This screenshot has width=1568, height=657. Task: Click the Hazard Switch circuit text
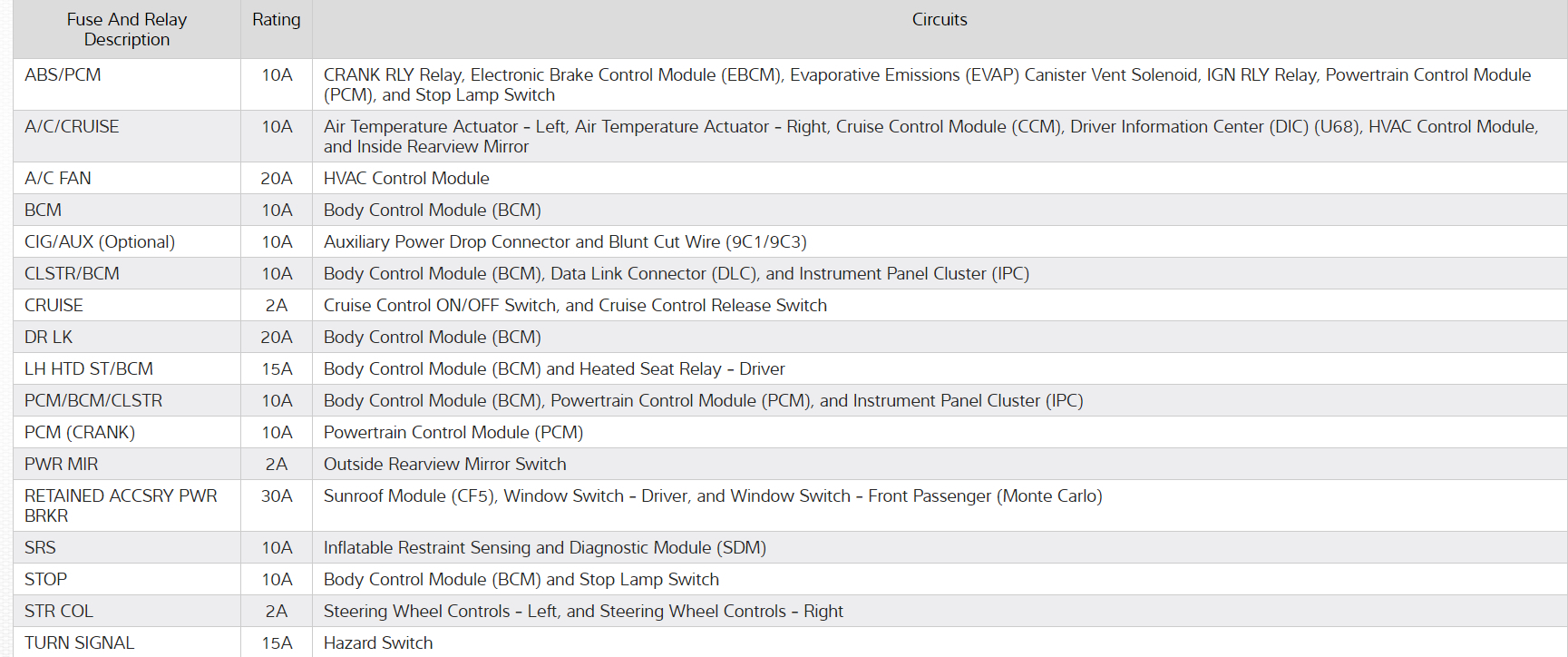(378, 643)
